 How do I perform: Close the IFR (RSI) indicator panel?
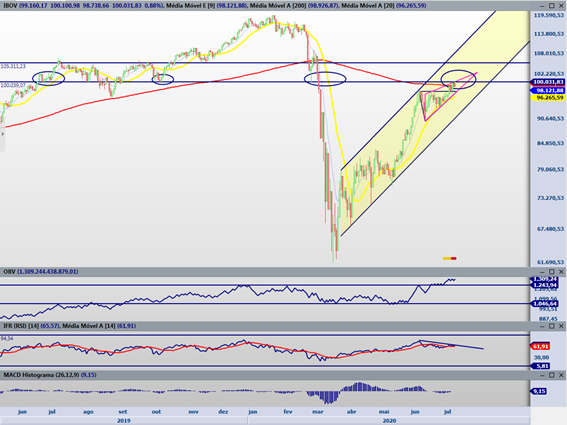(x=561, y=326)
